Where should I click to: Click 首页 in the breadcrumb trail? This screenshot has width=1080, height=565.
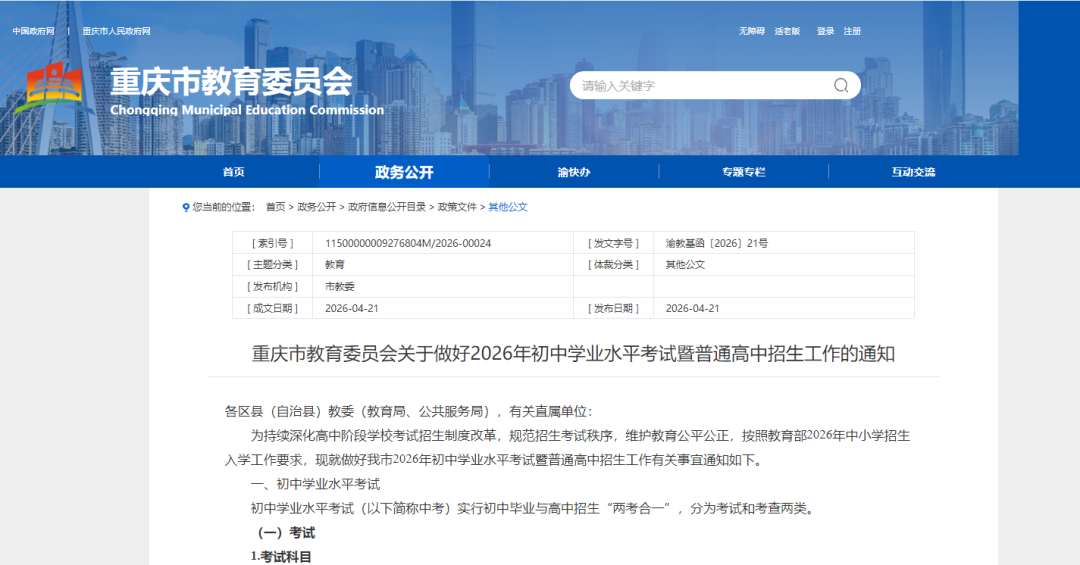pos(275,207)
